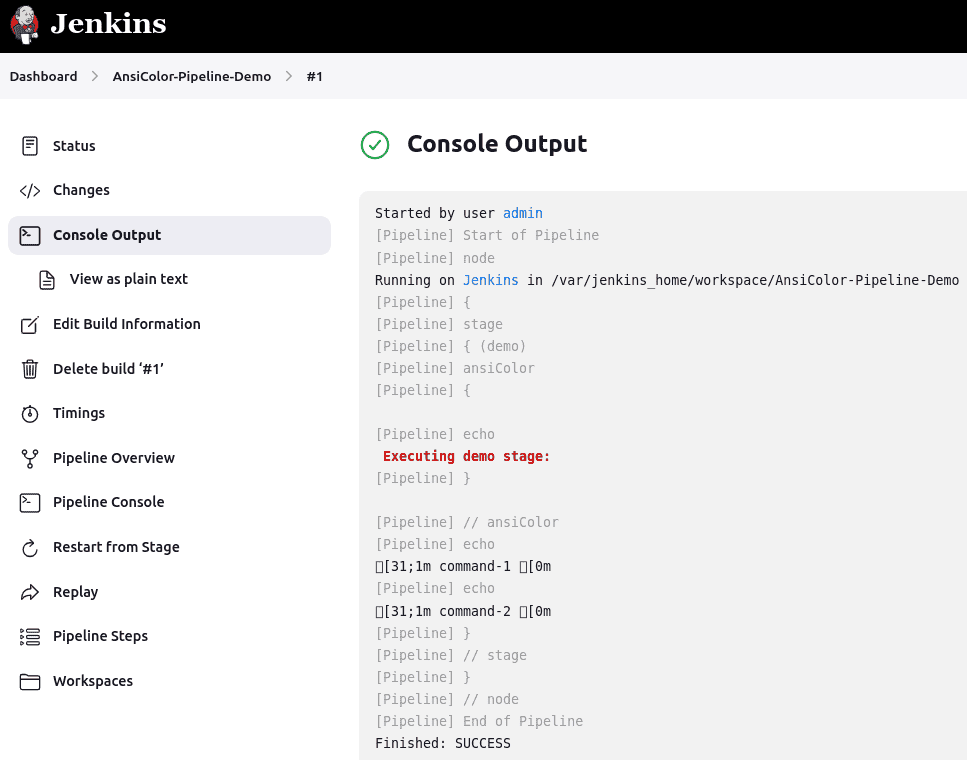The width and height of the screenshot is (967, 760).
Task: Click the Pipeline Console terminal icon
Action: pyautogui.click(x=30, y=503)
